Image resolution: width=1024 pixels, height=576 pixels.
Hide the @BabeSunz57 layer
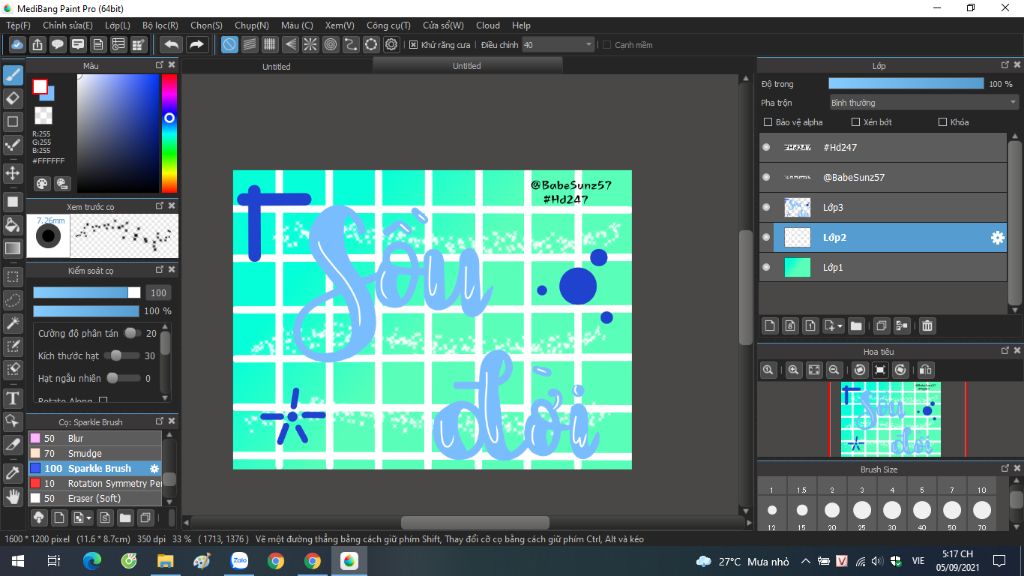[767, 178]
